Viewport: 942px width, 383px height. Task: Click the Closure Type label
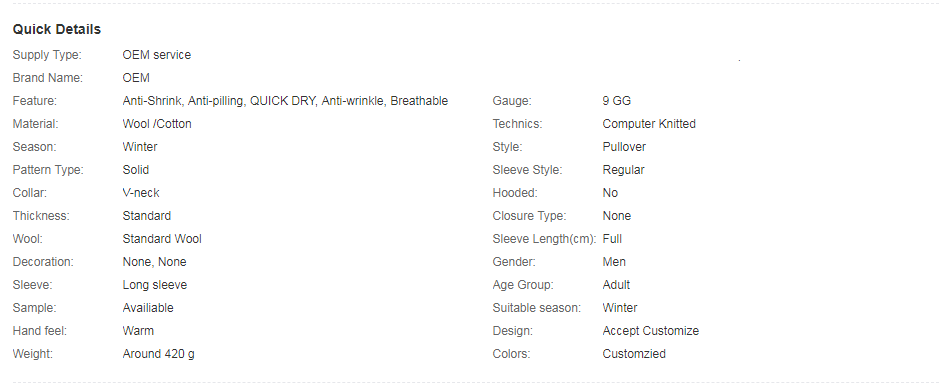click(x=529, y=216)
